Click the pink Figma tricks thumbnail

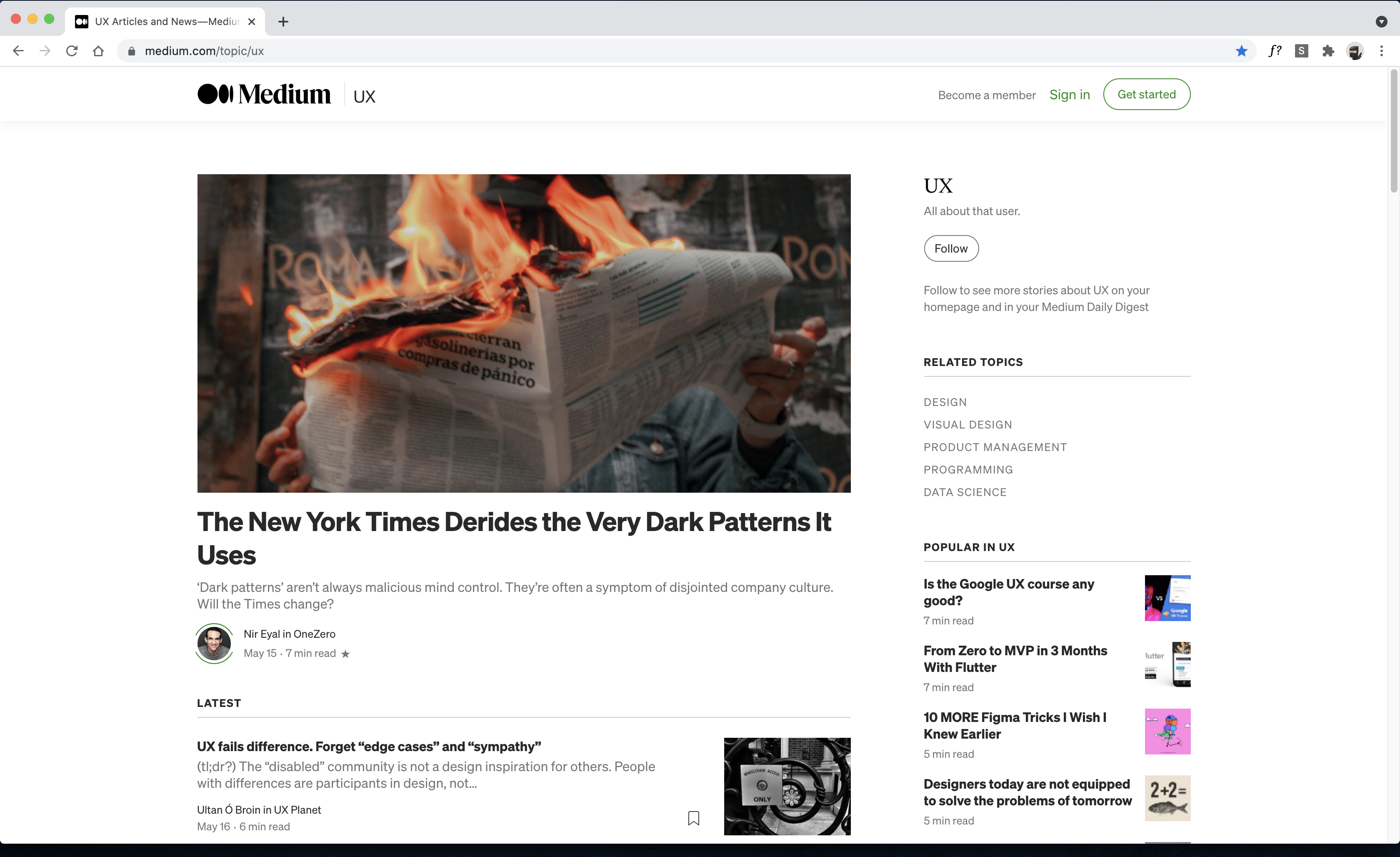click(x=1167, y=732)
